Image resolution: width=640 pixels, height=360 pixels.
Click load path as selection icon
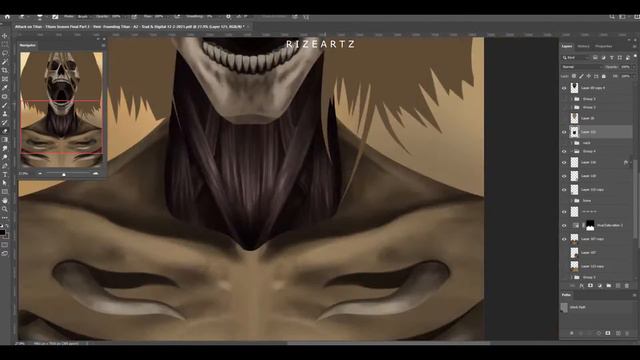pos(590,333)
